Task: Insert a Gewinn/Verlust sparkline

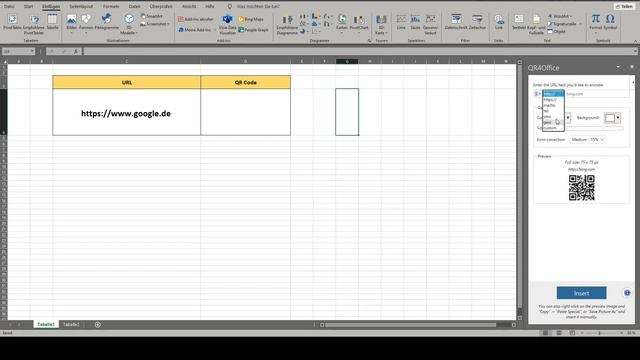Action: pyautogui.click(x=430, y=24)
